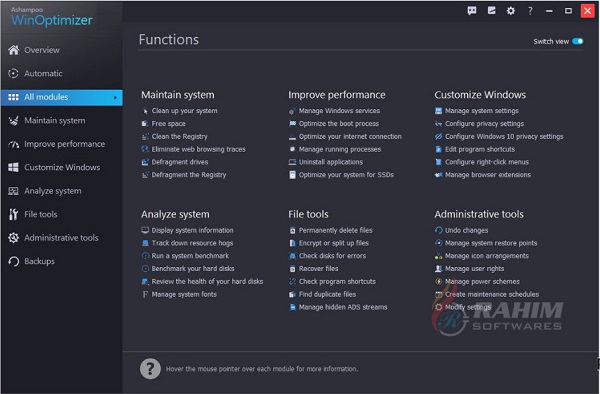Click the Manage system settings icon

(x=439, y=111)
